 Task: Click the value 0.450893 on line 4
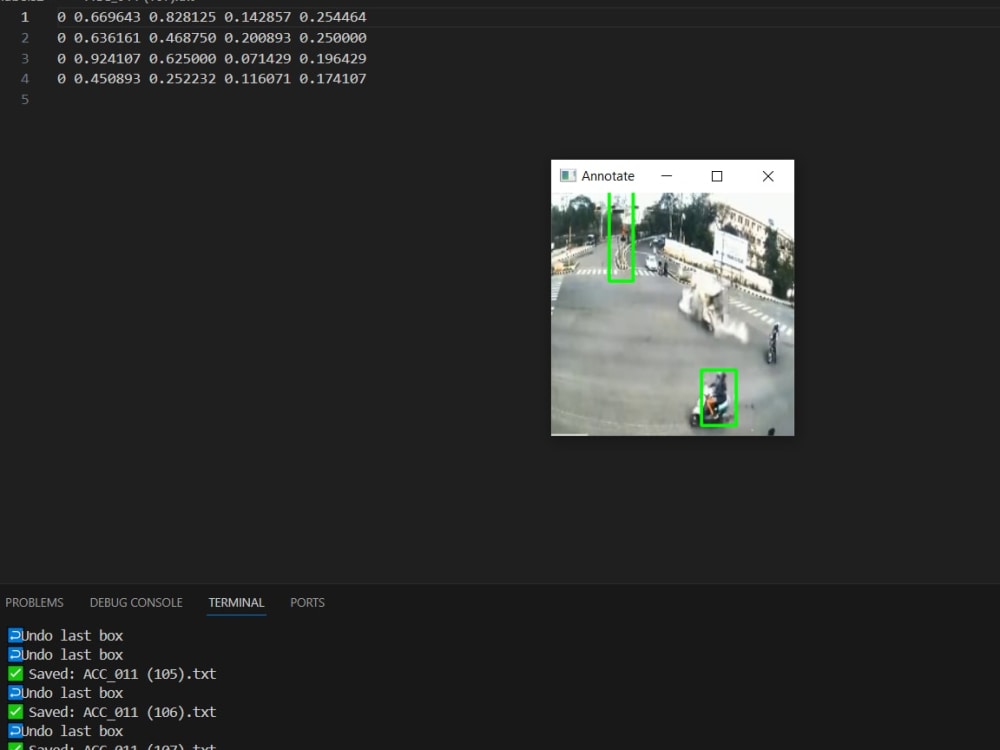point(107,79)
